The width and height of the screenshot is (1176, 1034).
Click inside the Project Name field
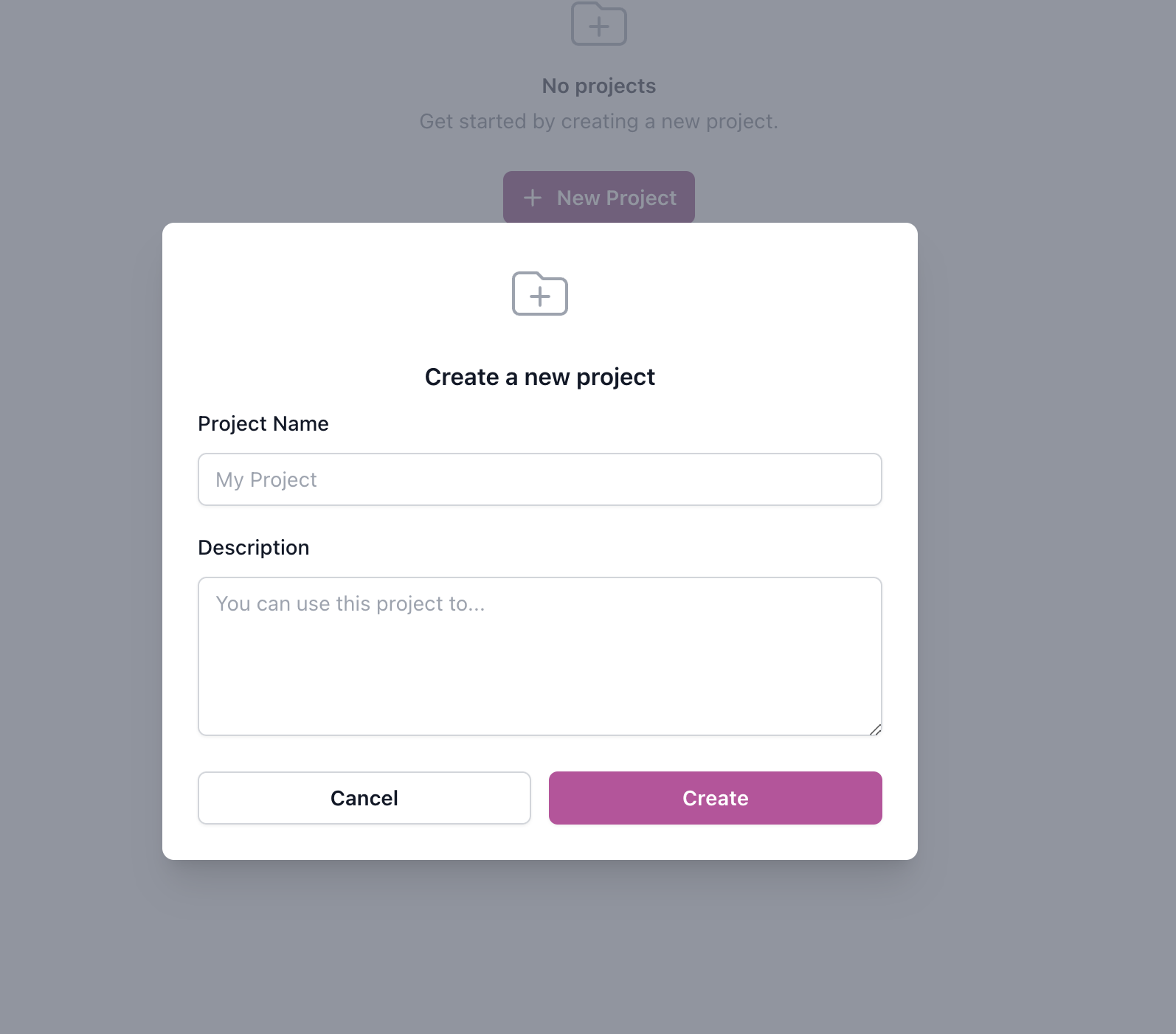[539, 479]
